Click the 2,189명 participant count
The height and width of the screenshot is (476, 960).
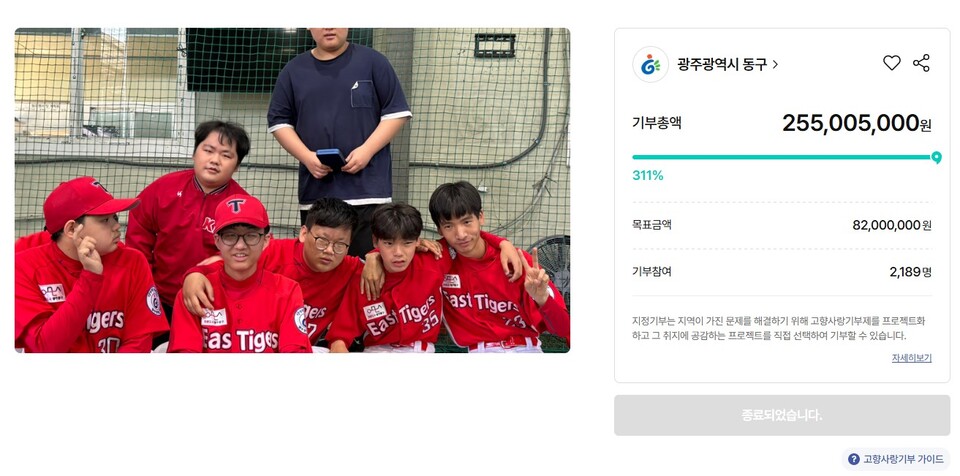[910, 272]
